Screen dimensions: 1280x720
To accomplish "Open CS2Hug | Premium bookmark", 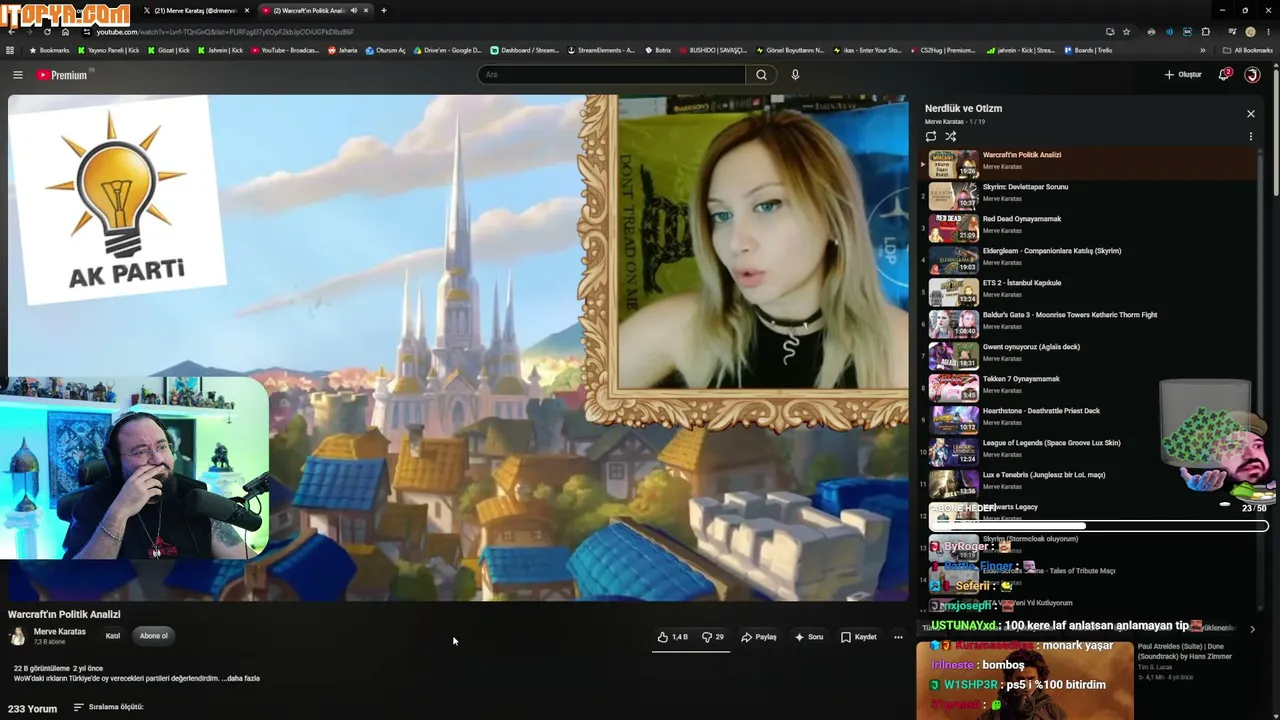I will (x=944, y=50).
